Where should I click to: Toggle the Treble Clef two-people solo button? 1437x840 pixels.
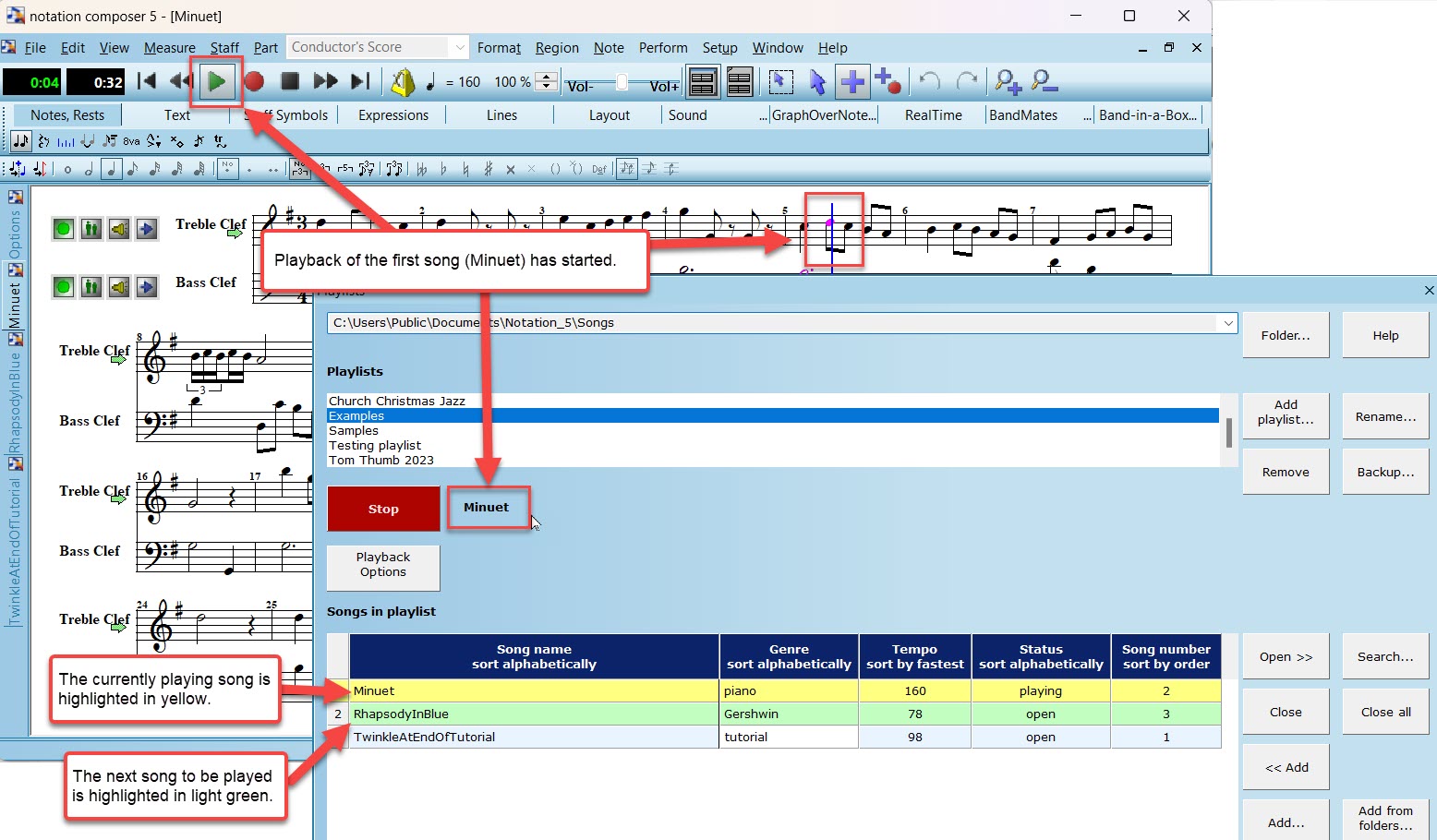click(91, 229)
